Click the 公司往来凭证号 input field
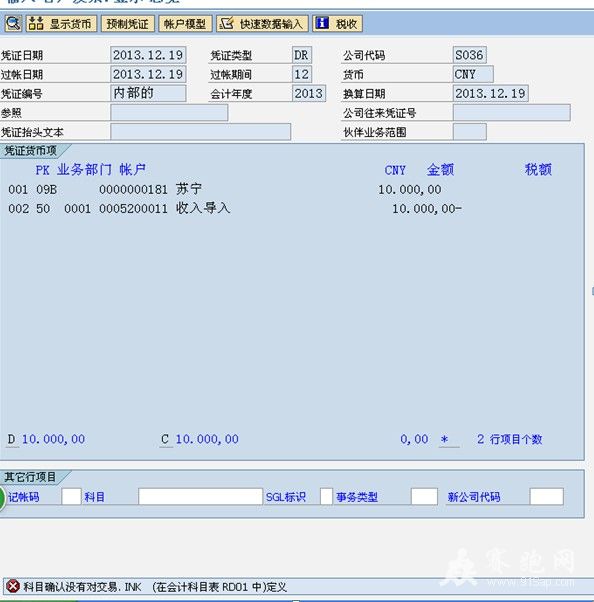 click(511, 113)
